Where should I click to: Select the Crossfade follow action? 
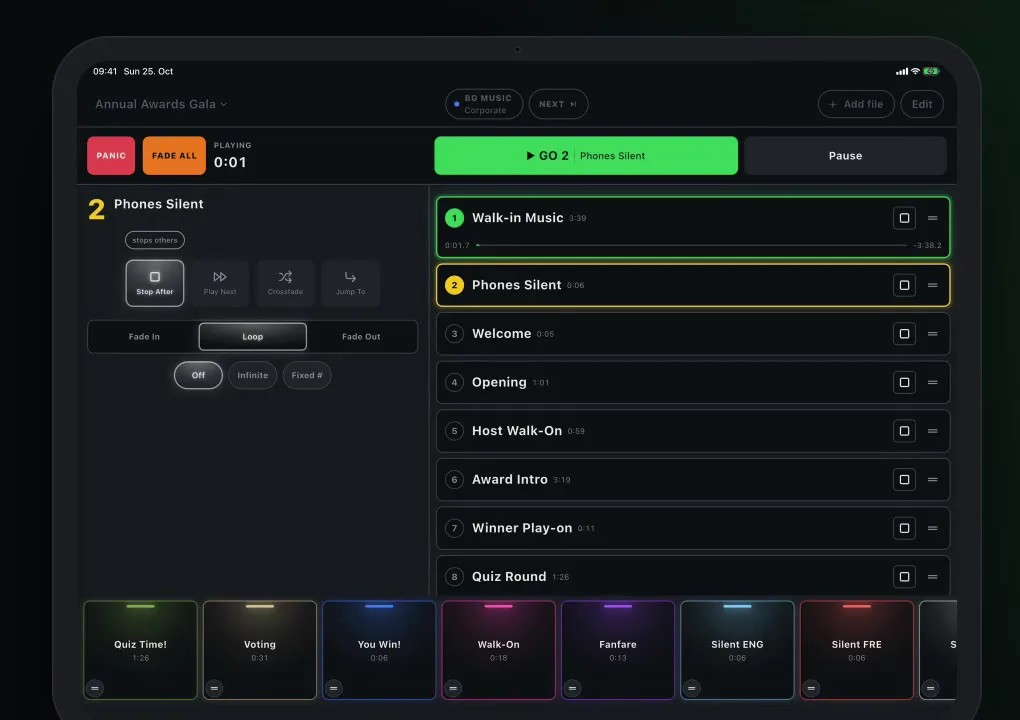(285, 283)
